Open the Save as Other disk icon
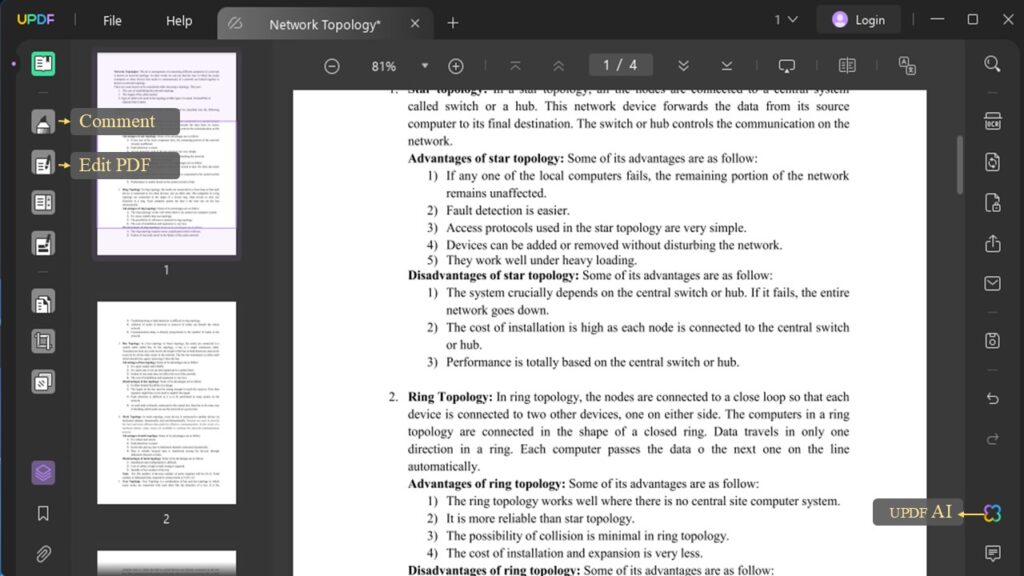Viewport: 1024px width, 576px height. pyautogui.click(x=993, y=340)
